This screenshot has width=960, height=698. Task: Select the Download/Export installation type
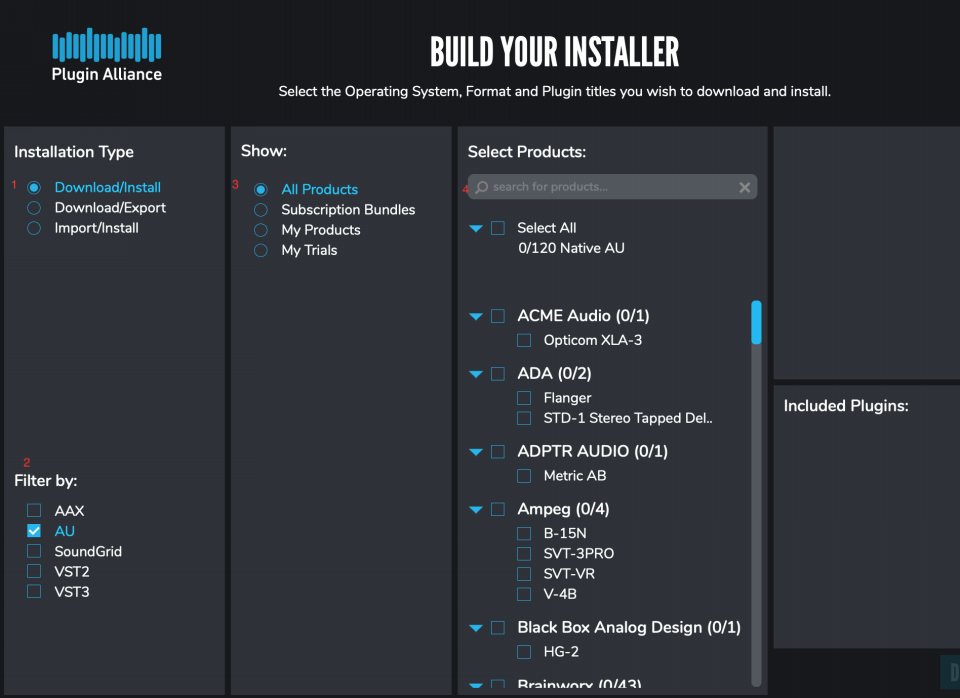pyautogui.click(x=34, y=208)
